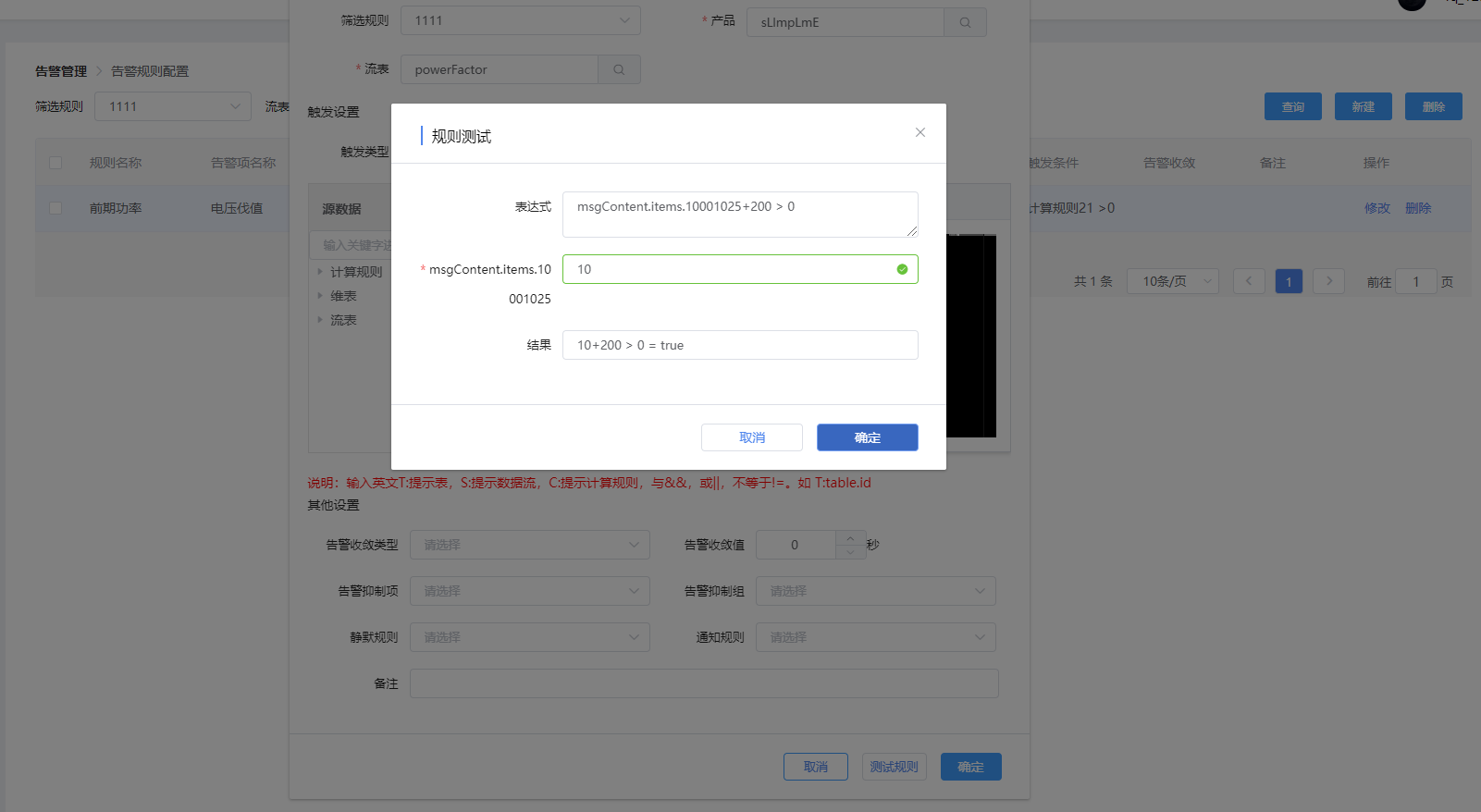
Task: Open the 通知规则 dropdown
Action: [875, 637]
